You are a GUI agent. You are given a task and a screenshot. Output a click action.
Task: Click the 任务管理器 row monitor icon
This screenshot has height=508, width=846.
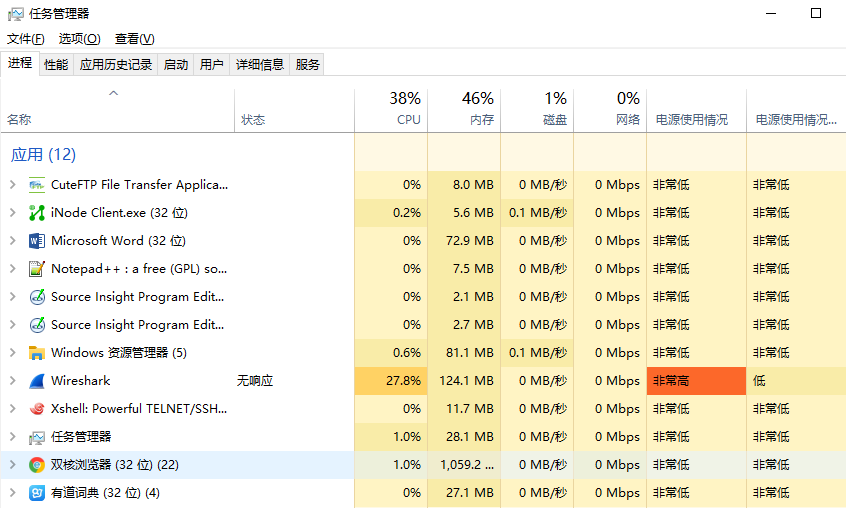37,437
